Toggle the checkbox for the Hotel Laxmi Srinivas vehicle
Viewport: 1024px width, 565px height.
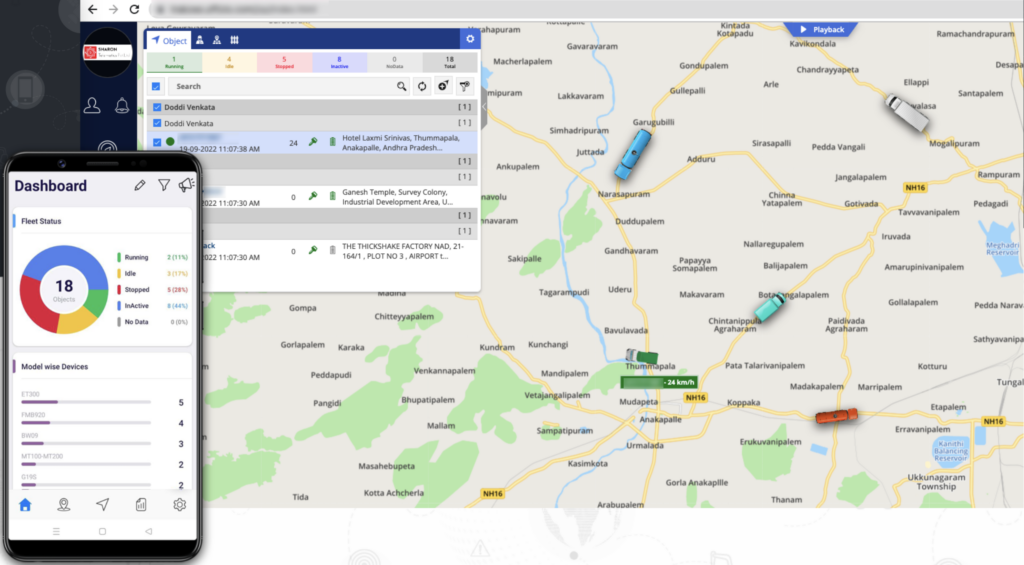click(156, 142)
